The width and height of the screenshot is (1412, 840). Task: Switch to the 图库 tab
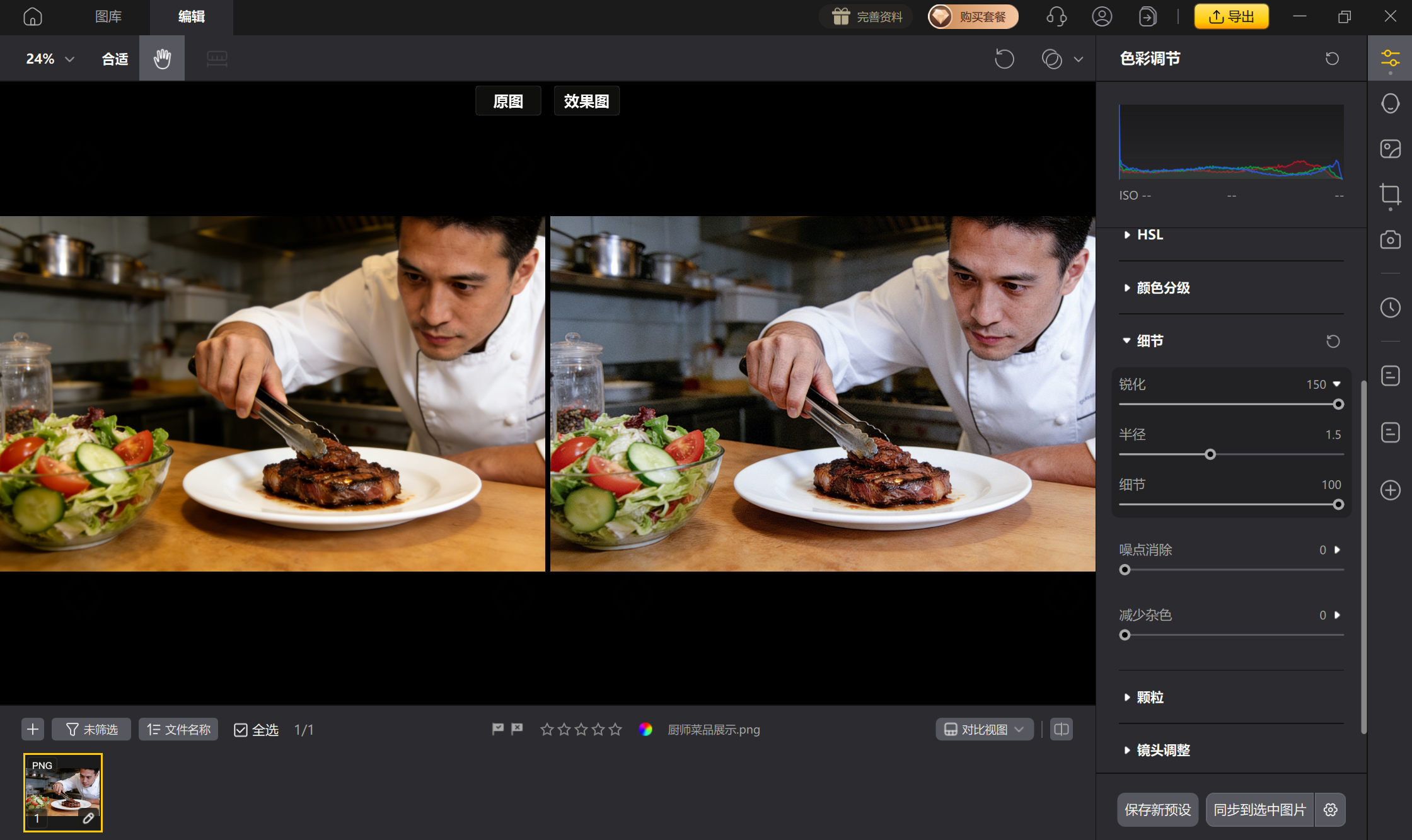(108, 16)
